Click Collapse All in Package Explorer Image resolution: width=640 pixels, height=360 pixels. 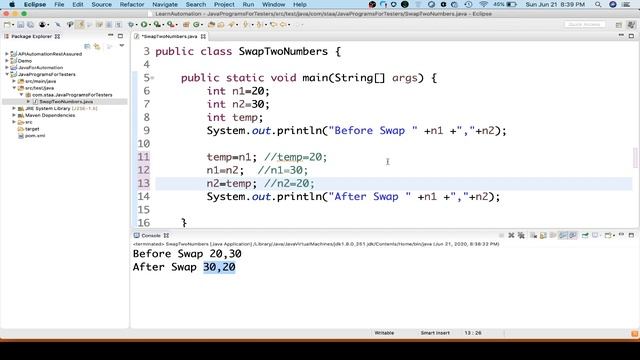(x=87, y=46)
